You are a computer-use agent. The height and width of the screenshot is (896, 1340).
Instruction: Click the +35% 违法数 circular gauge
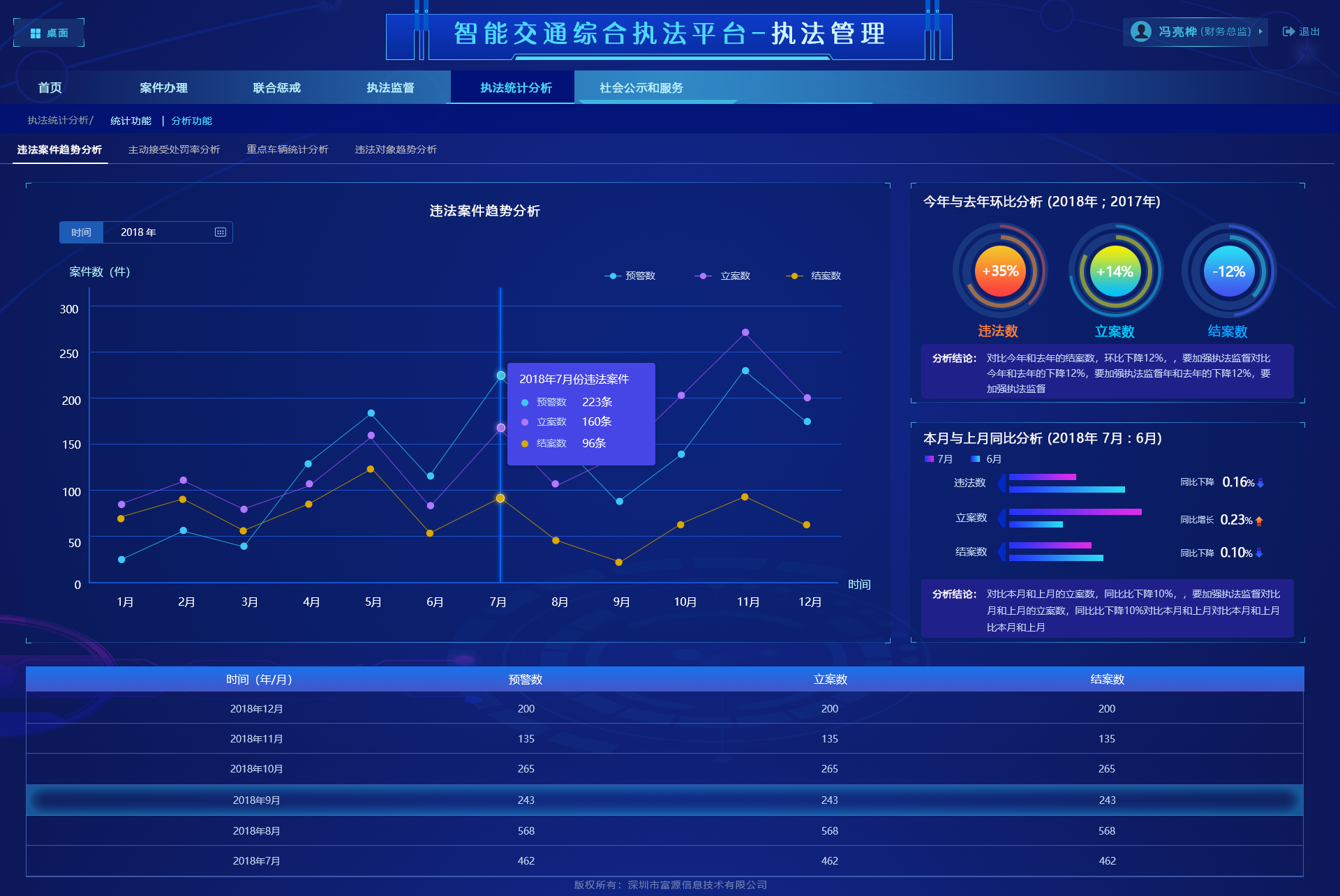(999, 271)
